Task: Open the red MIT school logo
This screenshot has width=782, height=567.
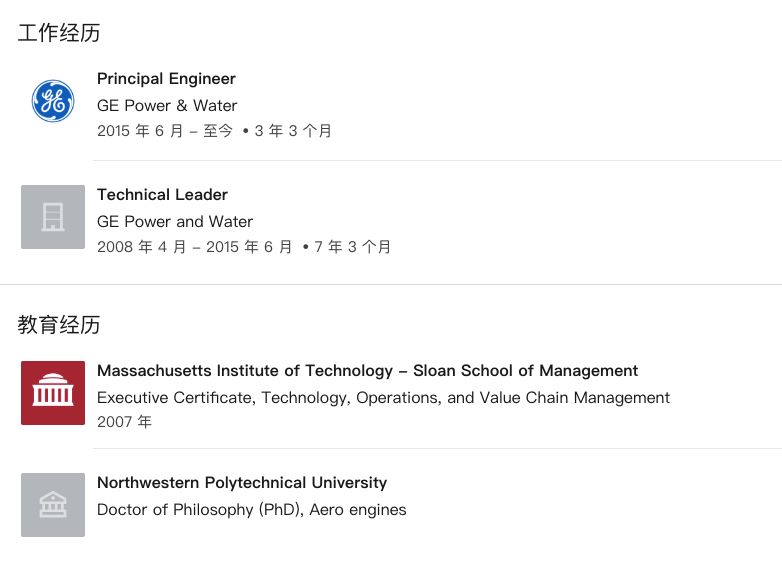Action: 53,393
